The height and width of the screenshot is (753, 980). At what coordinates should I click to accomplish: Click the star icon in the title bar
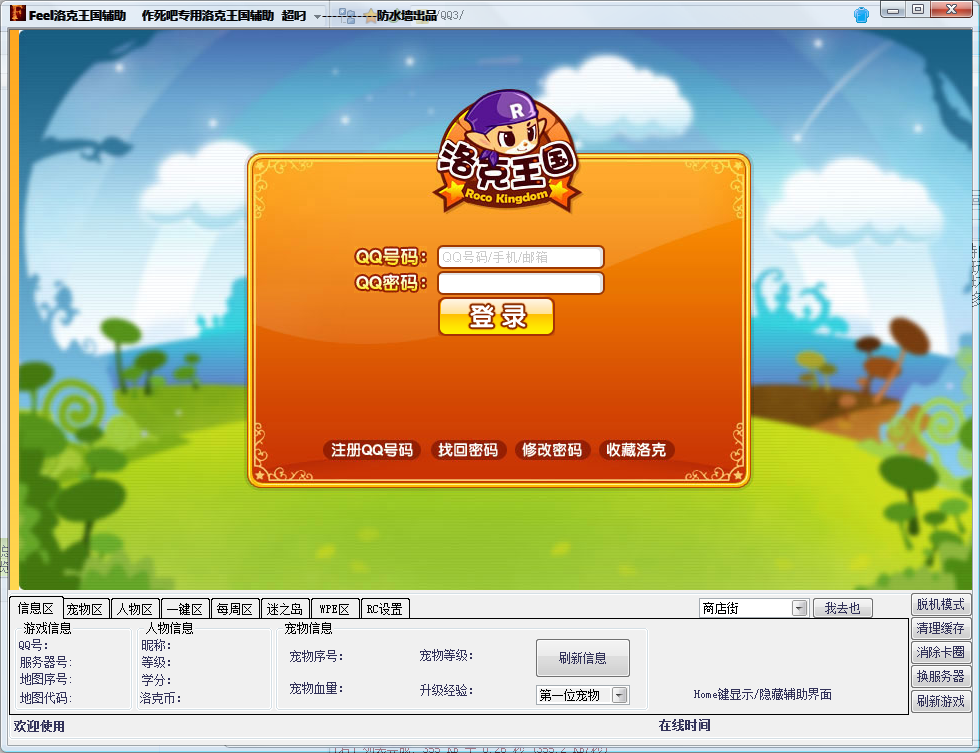370,16
